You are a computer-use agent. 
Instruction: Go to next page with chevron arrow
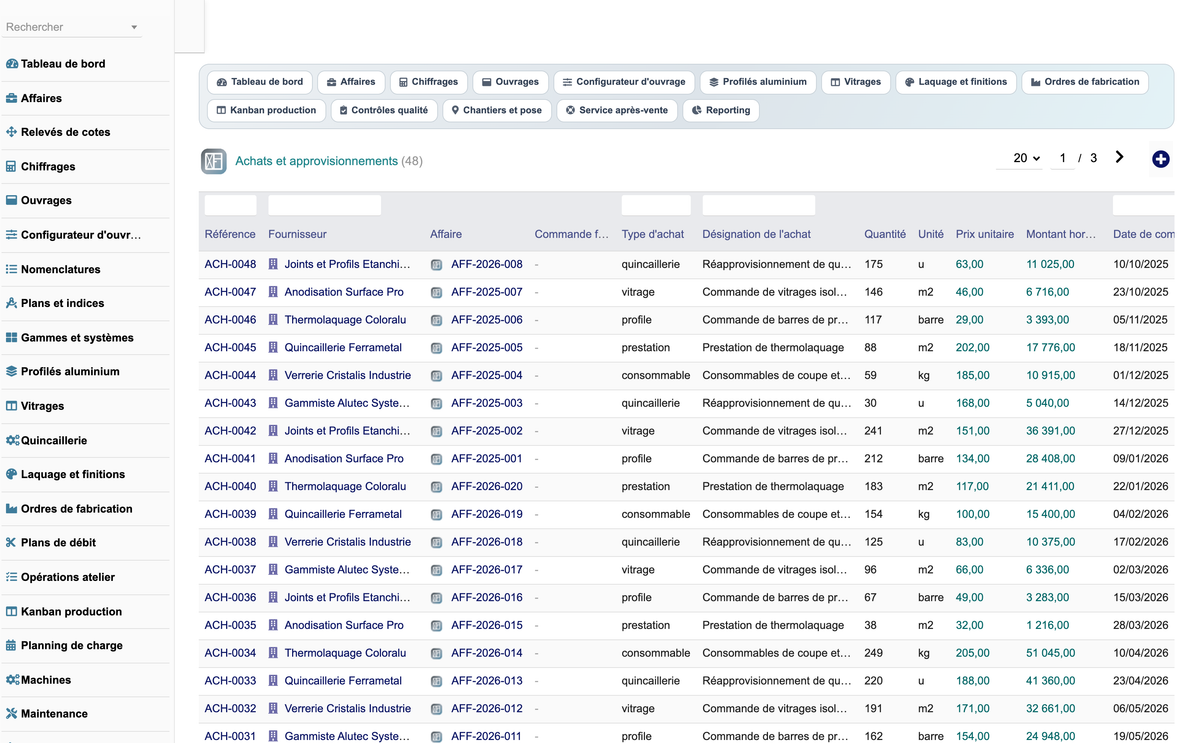point(1119,157)
